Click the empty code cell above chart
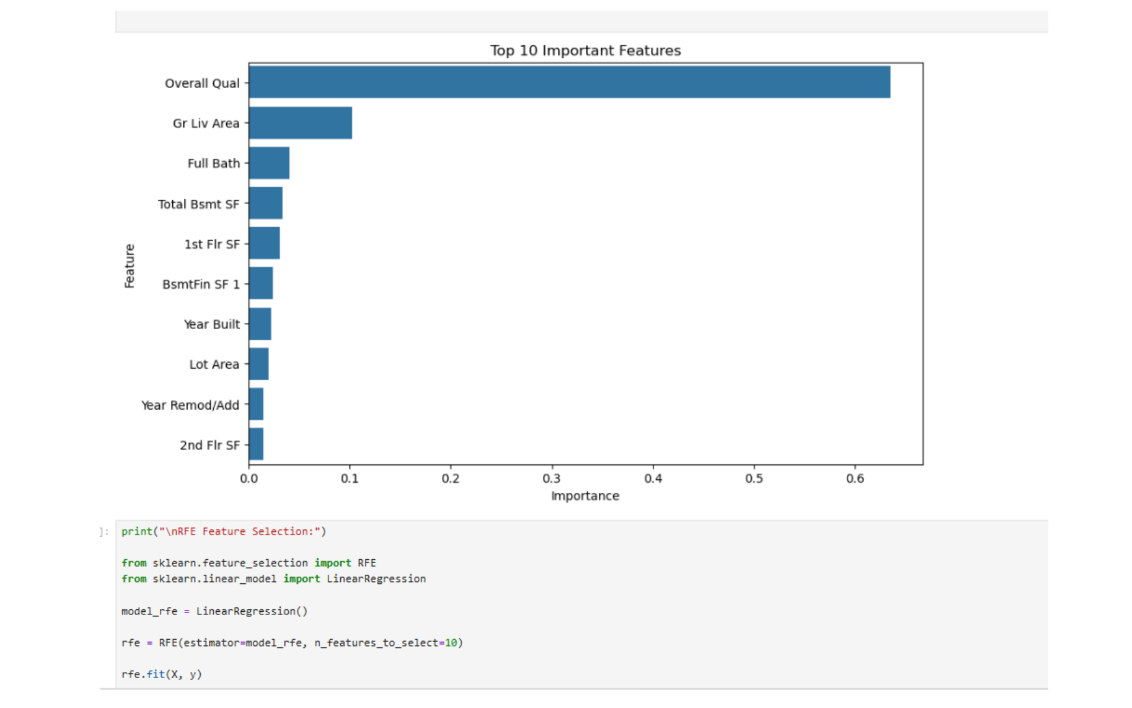This screenshot has height=708, width=1132. tap(581, 21)
